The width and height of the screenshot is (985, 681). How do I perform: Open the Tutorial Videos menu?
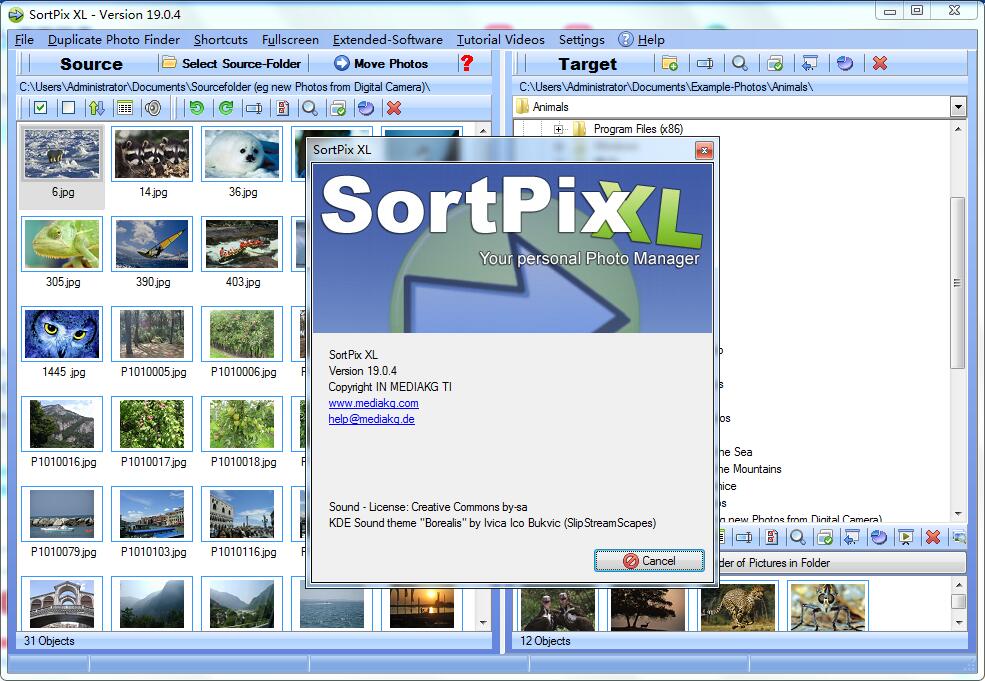[x=502, y=40]
